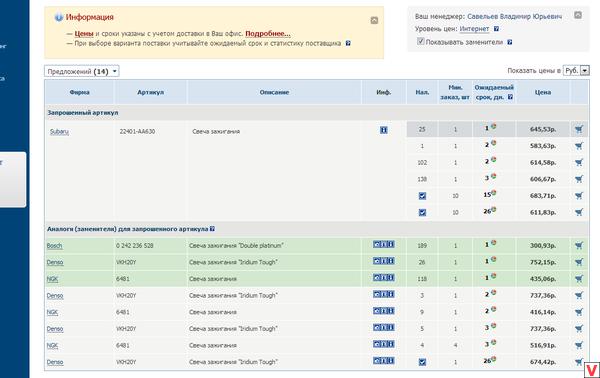Toggle the Показывать заменители checkbox

tap(421, 41)
